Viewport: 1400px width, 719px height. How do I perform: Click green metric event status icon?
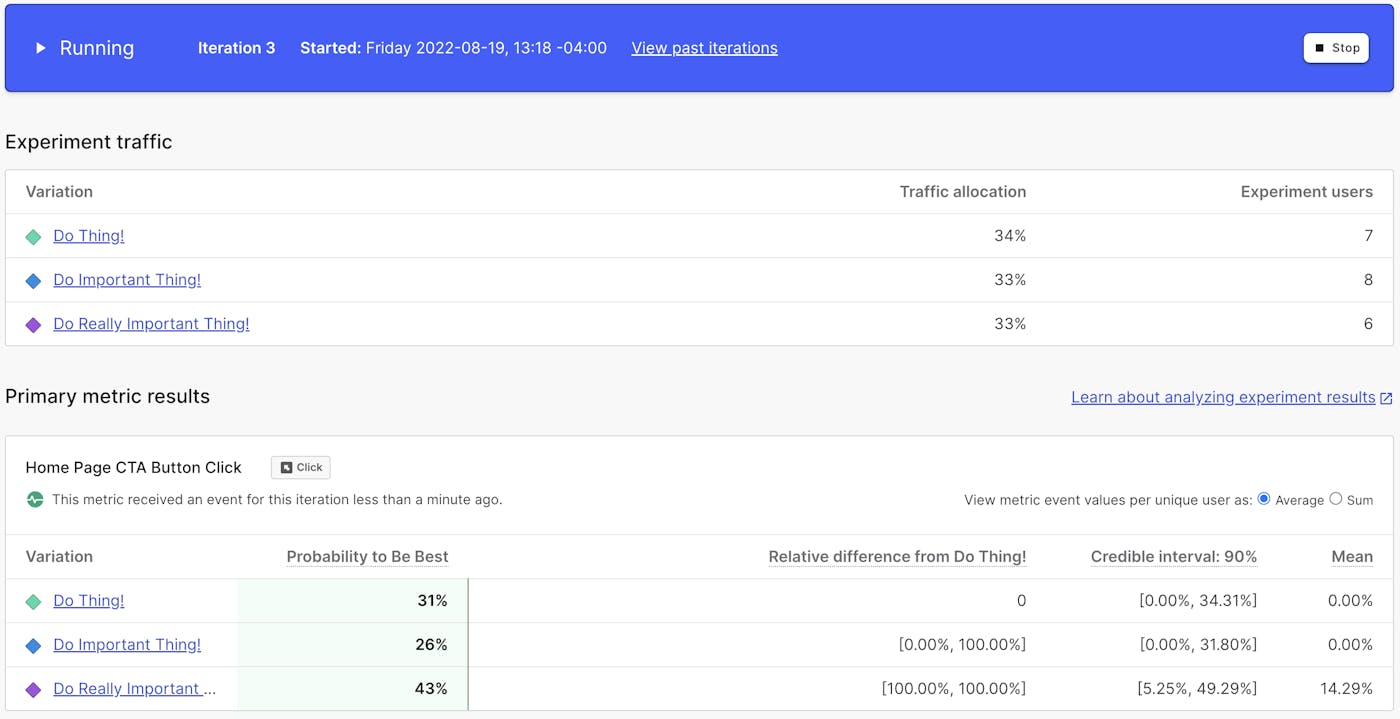35,499
